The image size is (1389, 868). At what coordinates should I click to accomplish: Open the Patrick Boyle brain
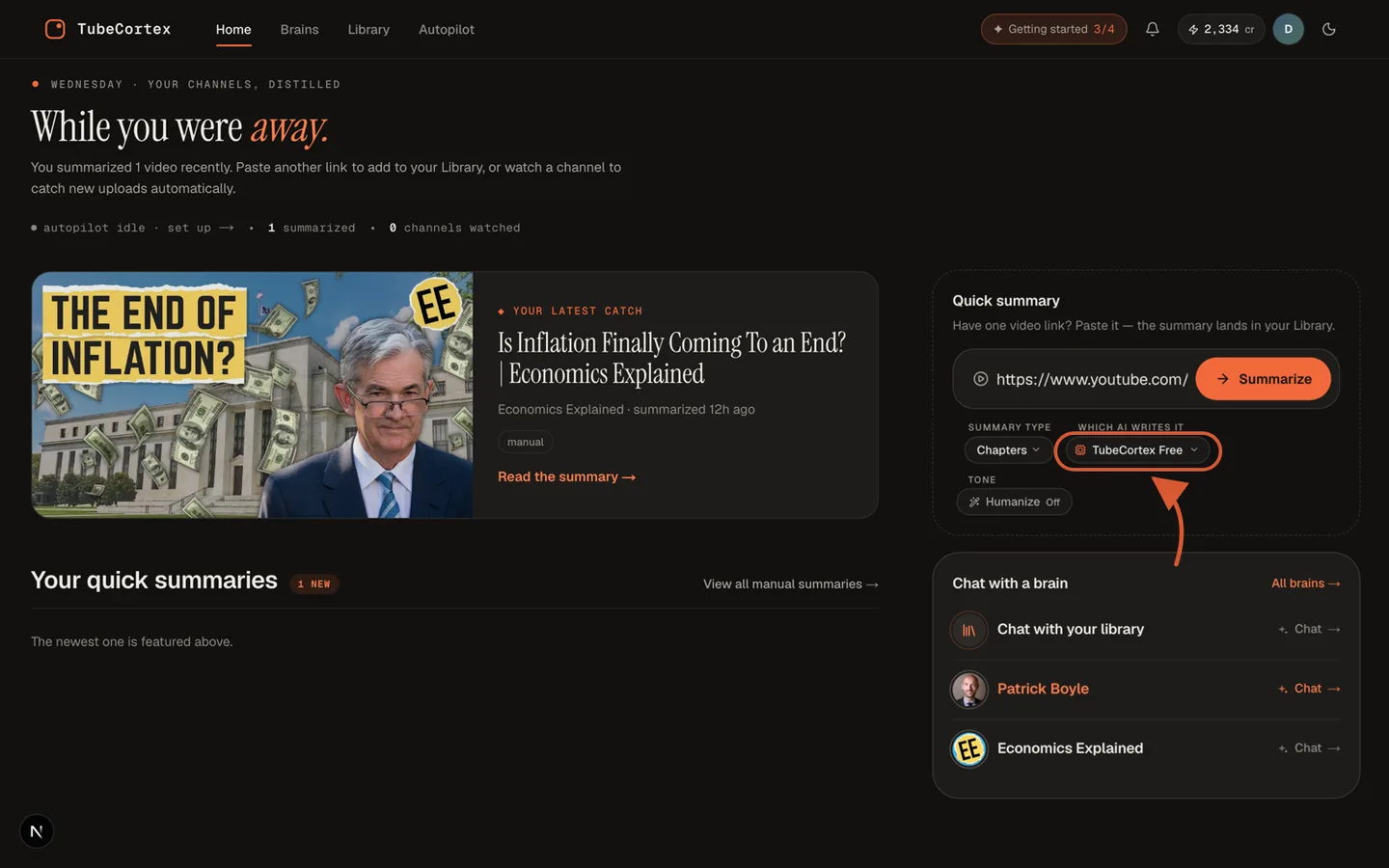click(1043, 689)
